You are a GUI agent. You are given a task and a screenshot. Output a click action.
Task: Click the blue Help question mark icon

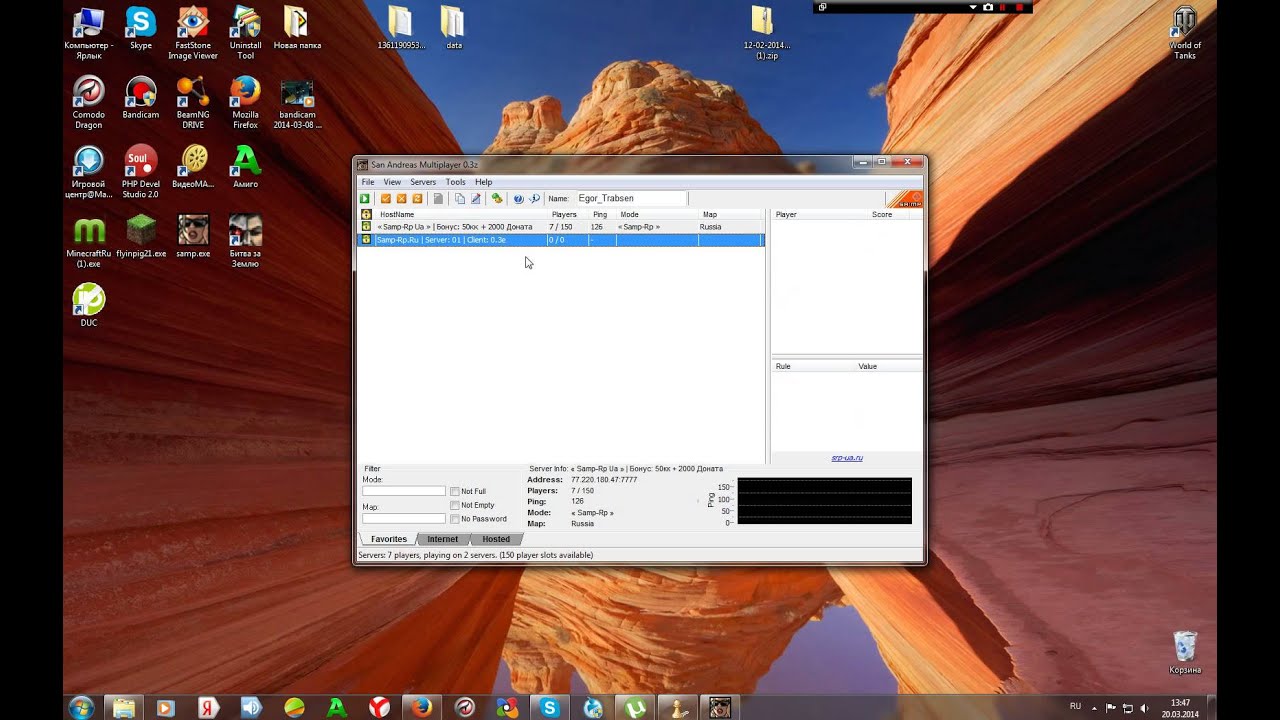click(518, 199)
